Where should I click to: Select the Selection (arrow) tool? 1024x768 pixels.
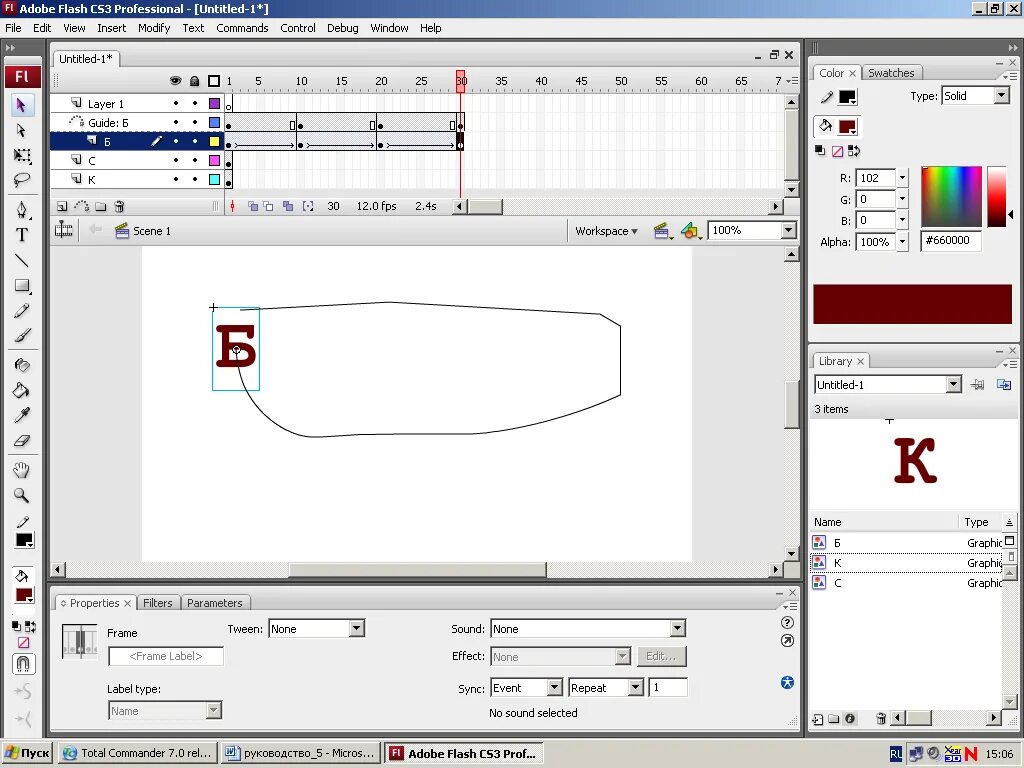pyautogui.click(x=22, y=105)
